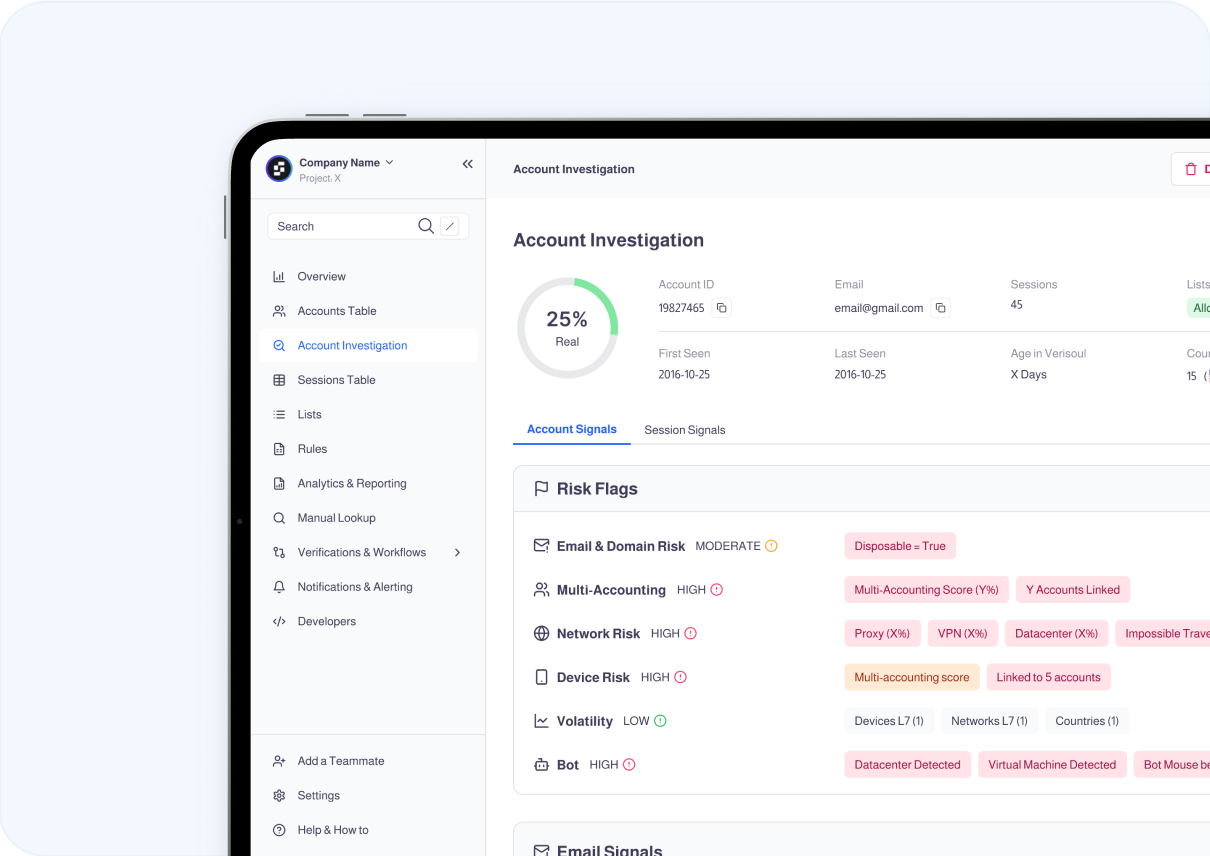Click the Disposable = True tag

click(900, 546)
